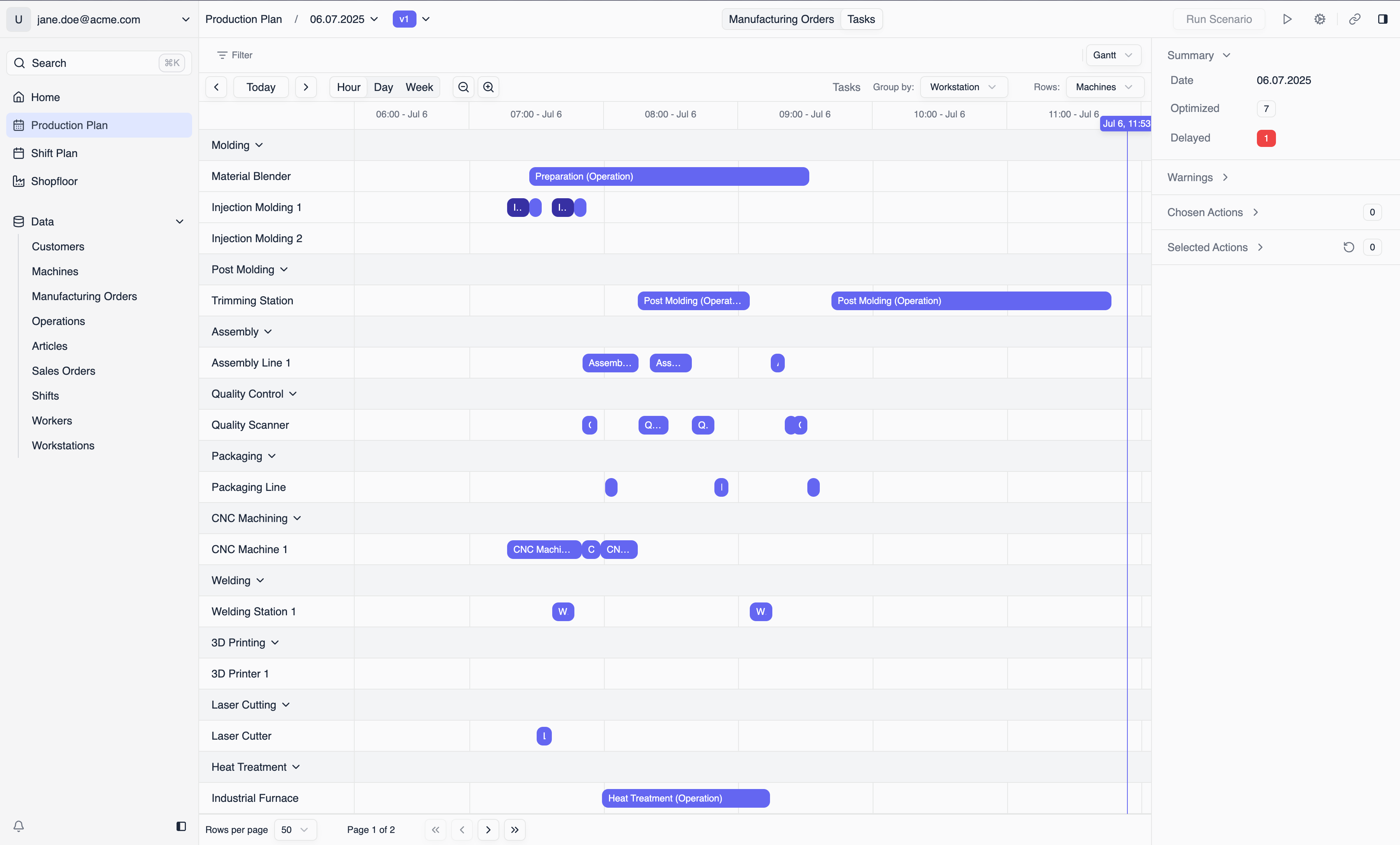Click the Today button

click(x=260, y=87)
